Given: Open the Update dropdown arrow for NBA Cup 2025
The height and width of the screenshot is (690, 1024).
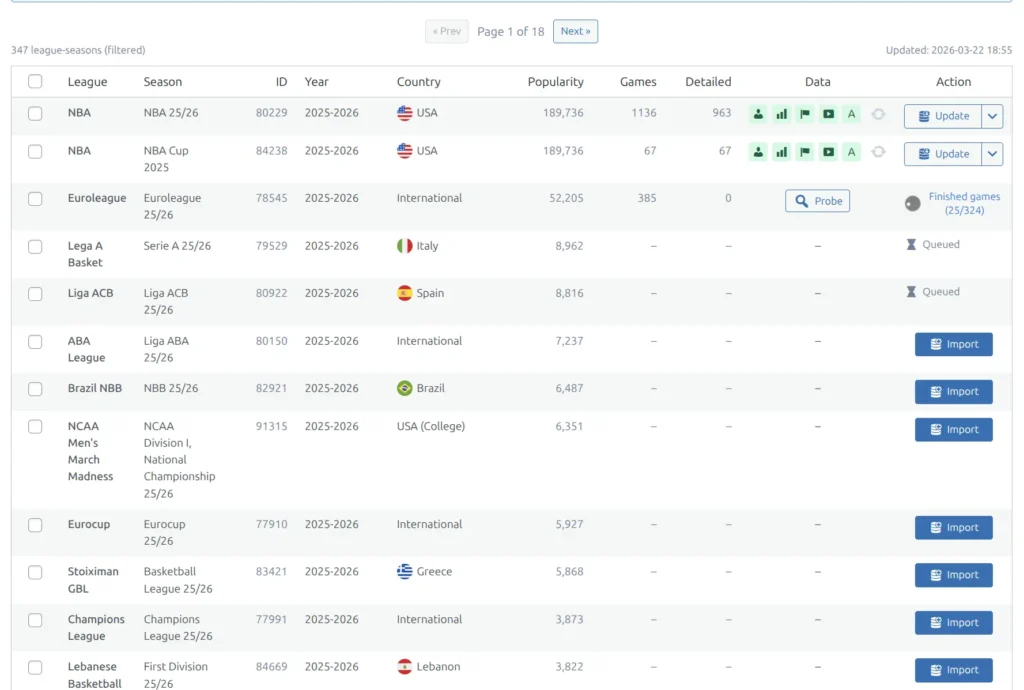Looking at the screenshot, I should 992,154.
